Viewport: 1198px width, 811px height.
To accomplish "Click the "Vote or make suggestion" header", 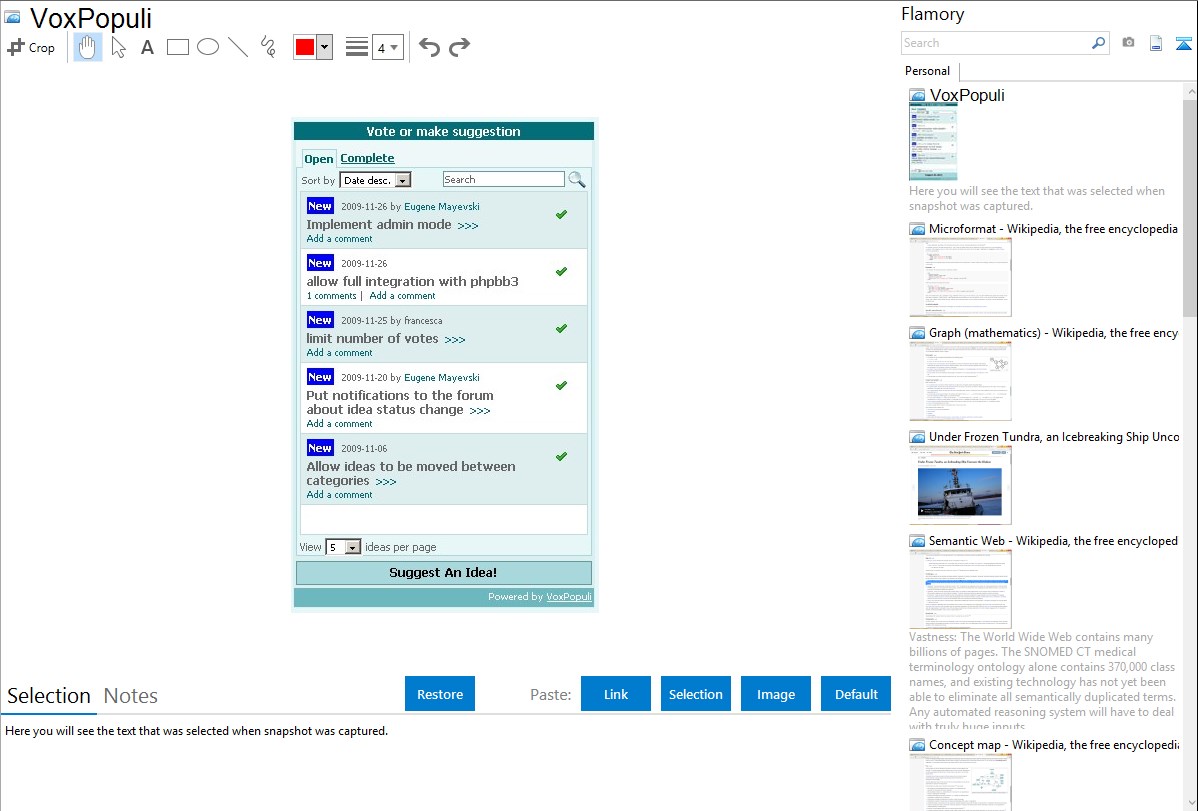I will tap(443, 131).
